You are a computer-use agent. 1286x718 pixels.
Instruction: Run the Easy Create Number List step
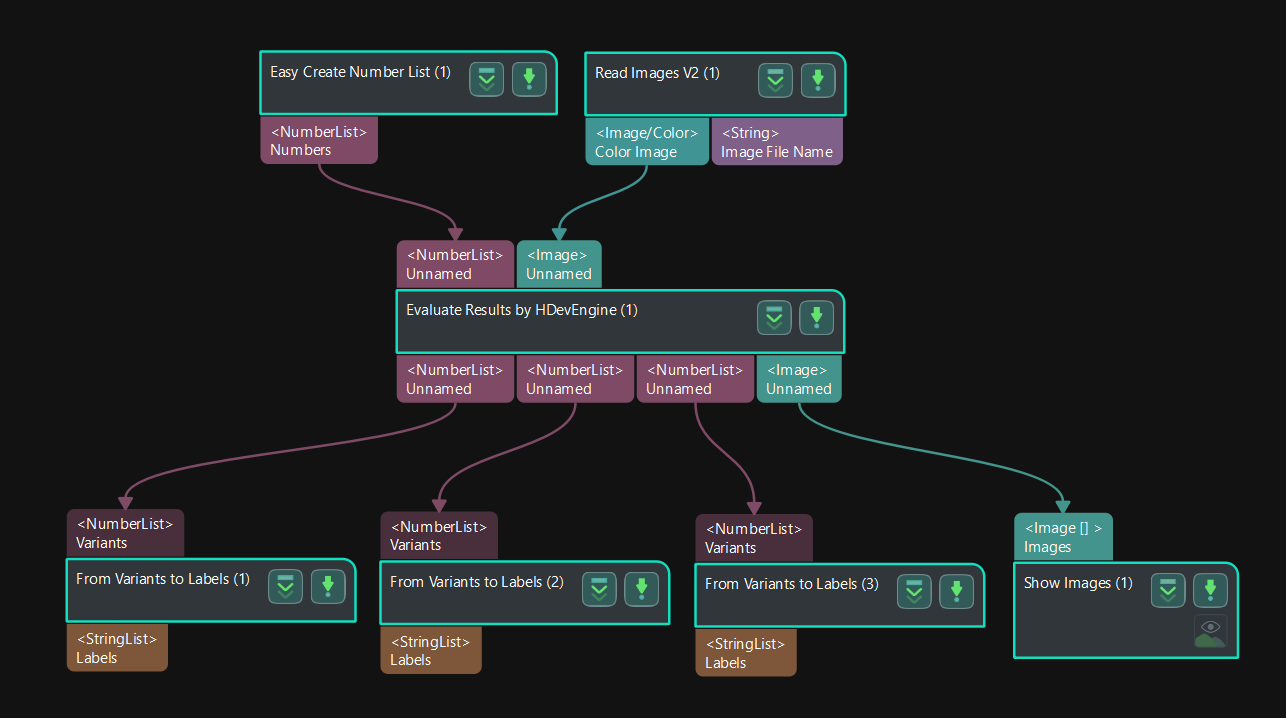click(529, 79)
